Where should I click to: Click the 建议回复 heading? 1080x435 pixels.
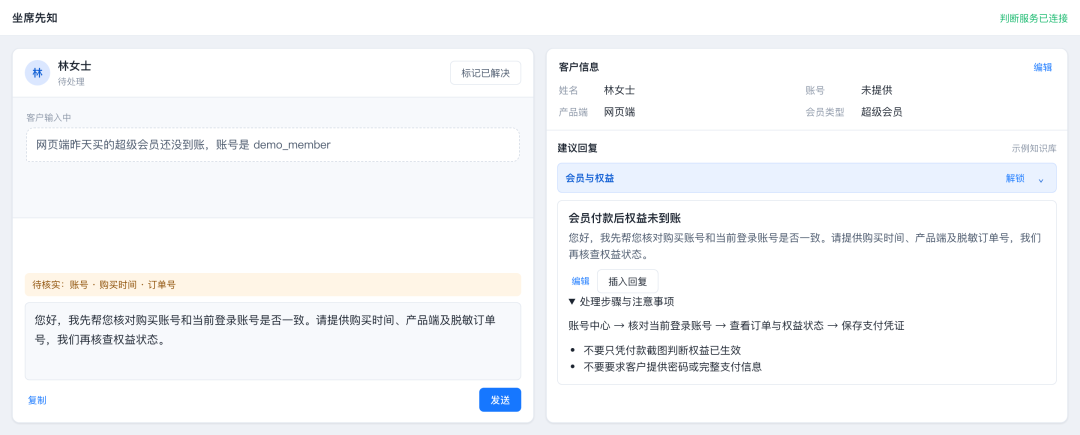click(578, 148)
